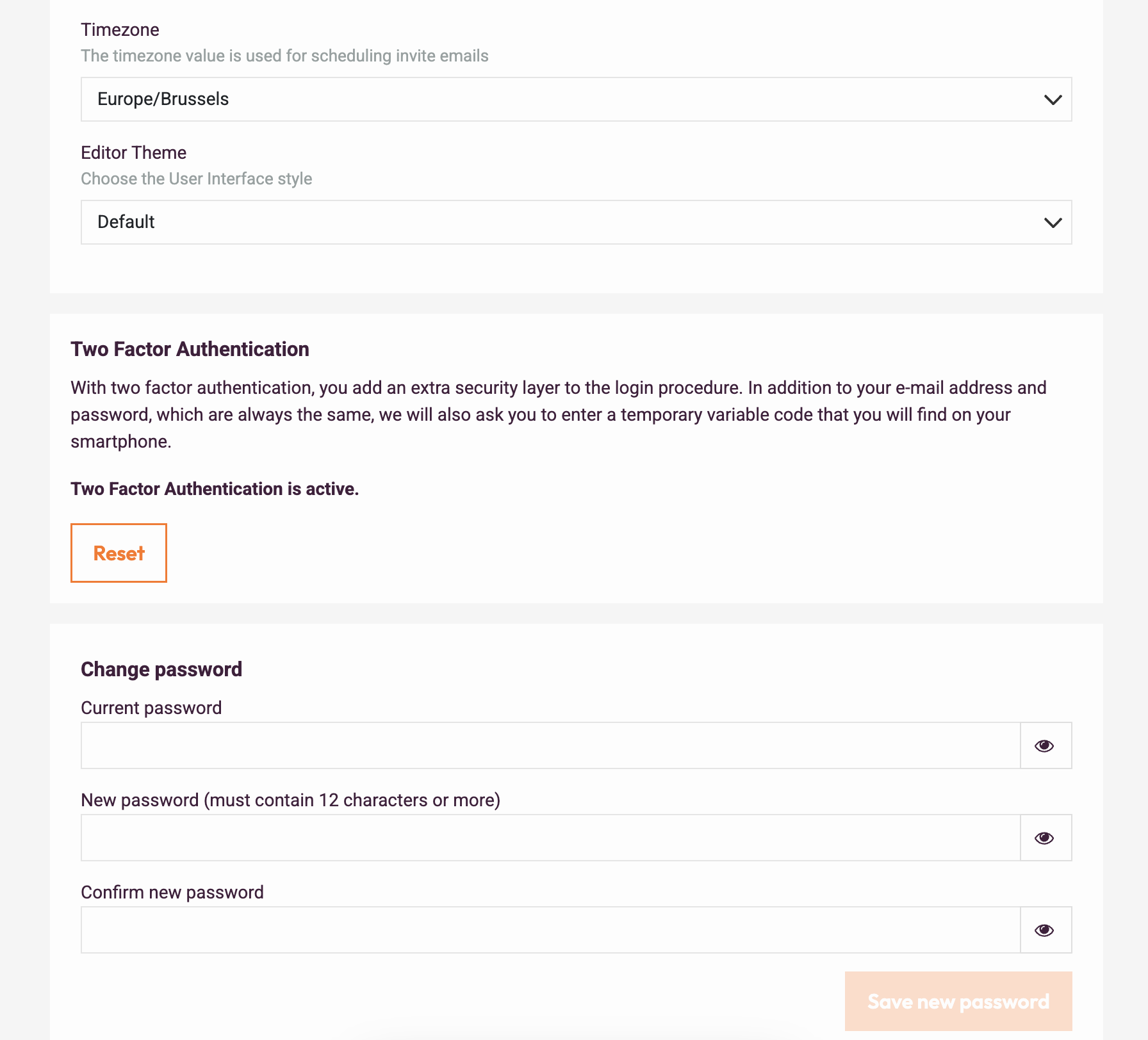This screenshot has height=1040, width=1148.
Task: Reveal the new password via eye icon
Action: click(x=1045, y=838)
